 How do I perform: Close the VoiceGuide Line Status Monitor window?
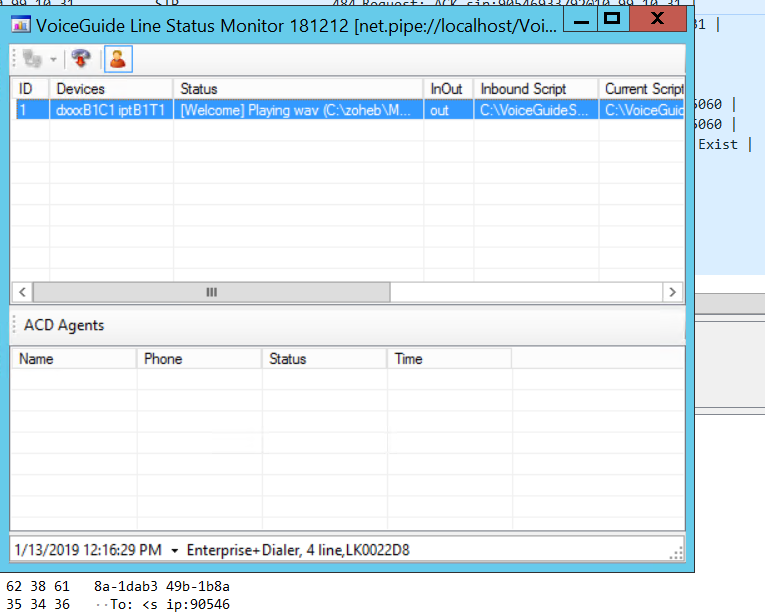(658, 19)
